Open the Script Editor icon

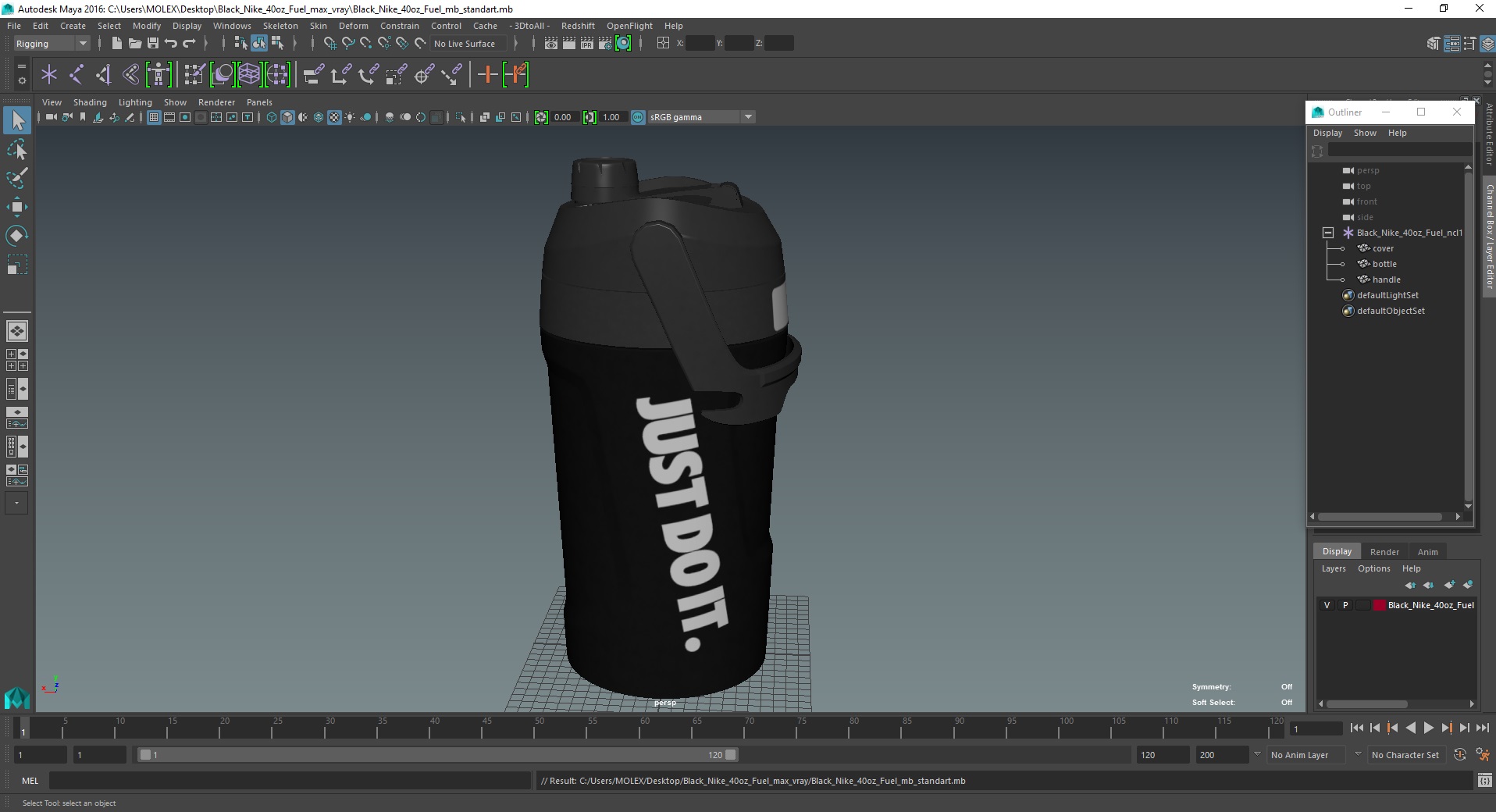coord(1485,780)
